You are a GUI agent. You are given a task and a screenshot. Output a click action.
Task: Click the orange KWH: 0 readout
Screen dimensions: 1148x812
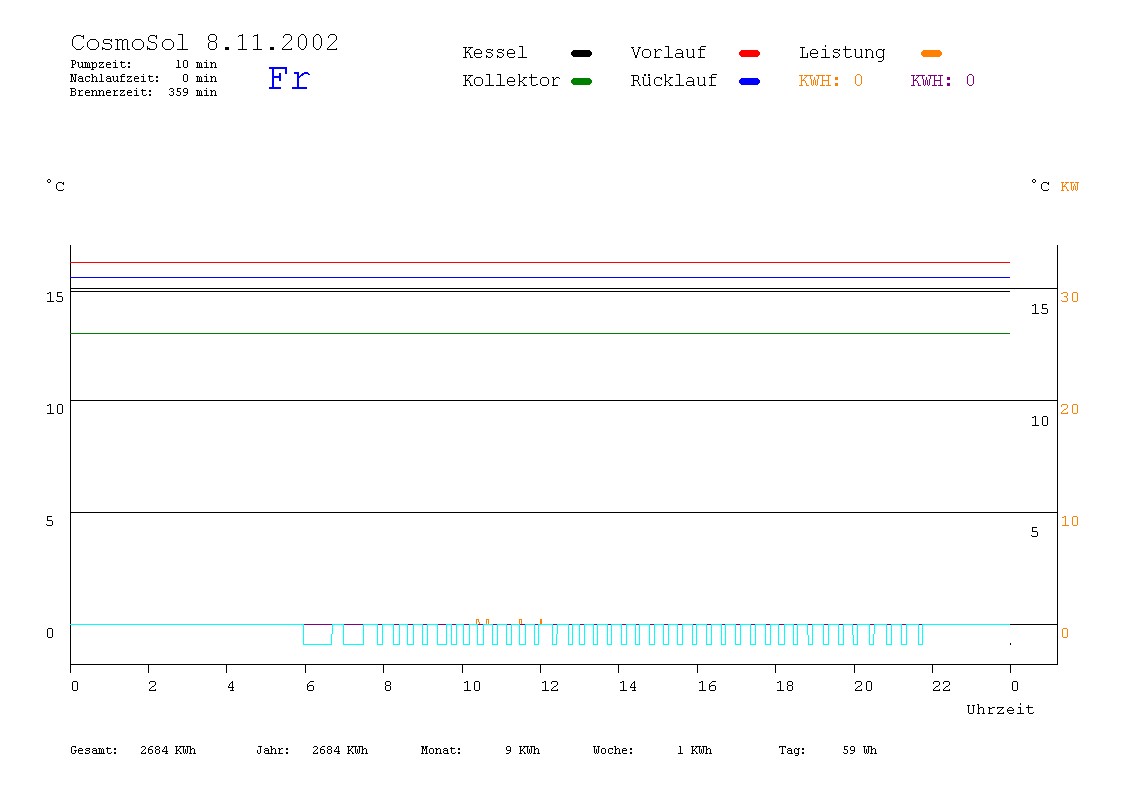coord(831,81)
